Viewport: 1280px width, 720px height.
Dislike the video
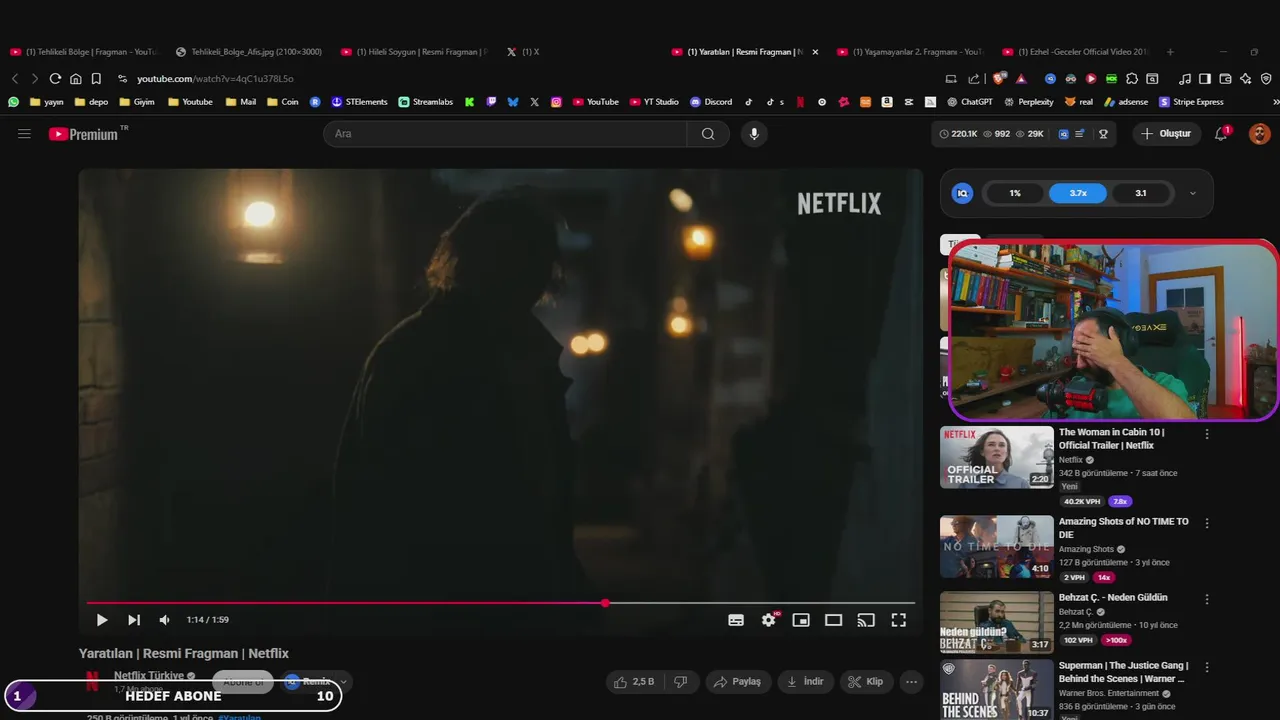681,682
